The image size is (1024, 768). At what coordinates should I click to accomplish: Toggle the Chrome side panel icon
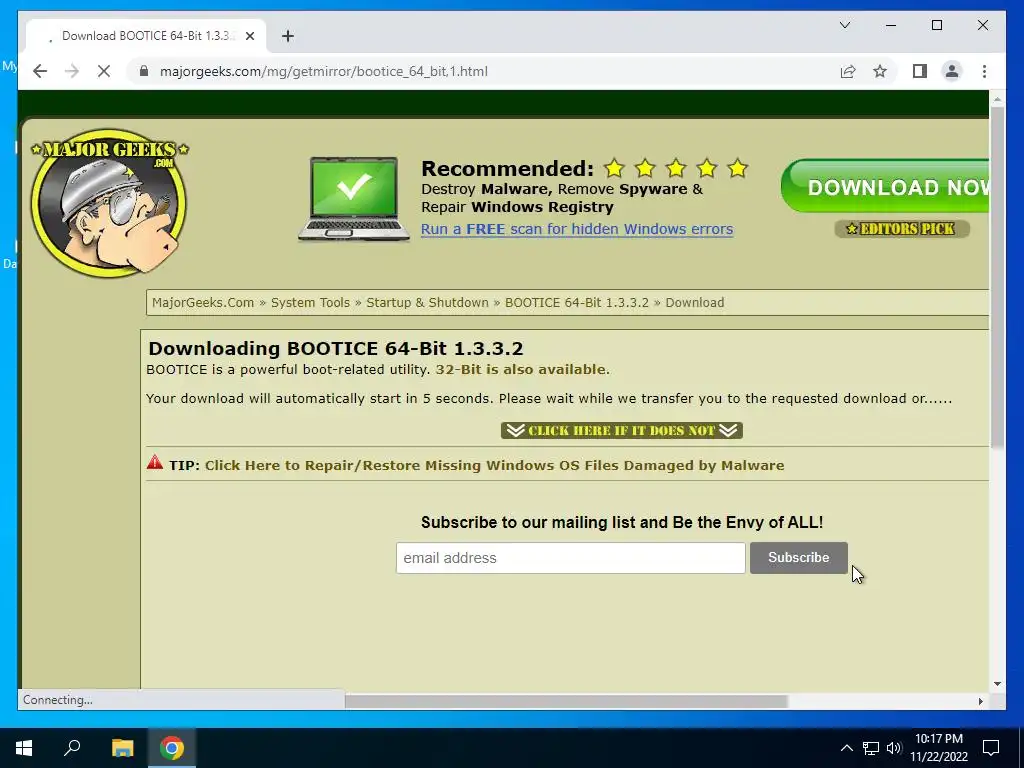point(920,71)
